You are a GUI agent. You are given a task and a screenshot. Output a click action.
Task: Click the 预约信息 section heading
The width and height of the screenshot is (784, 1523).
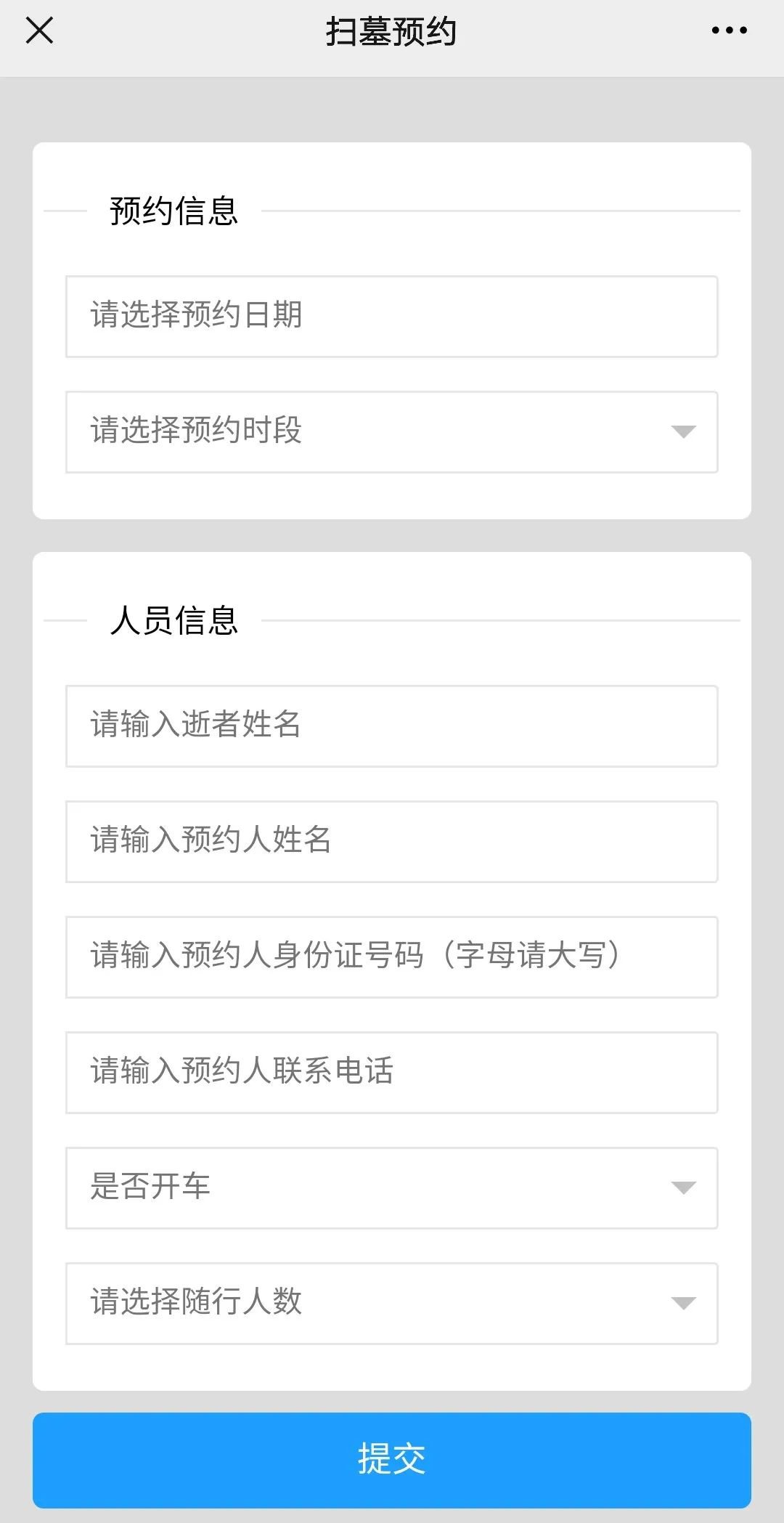pyautogui.click(x=174, y=211)
